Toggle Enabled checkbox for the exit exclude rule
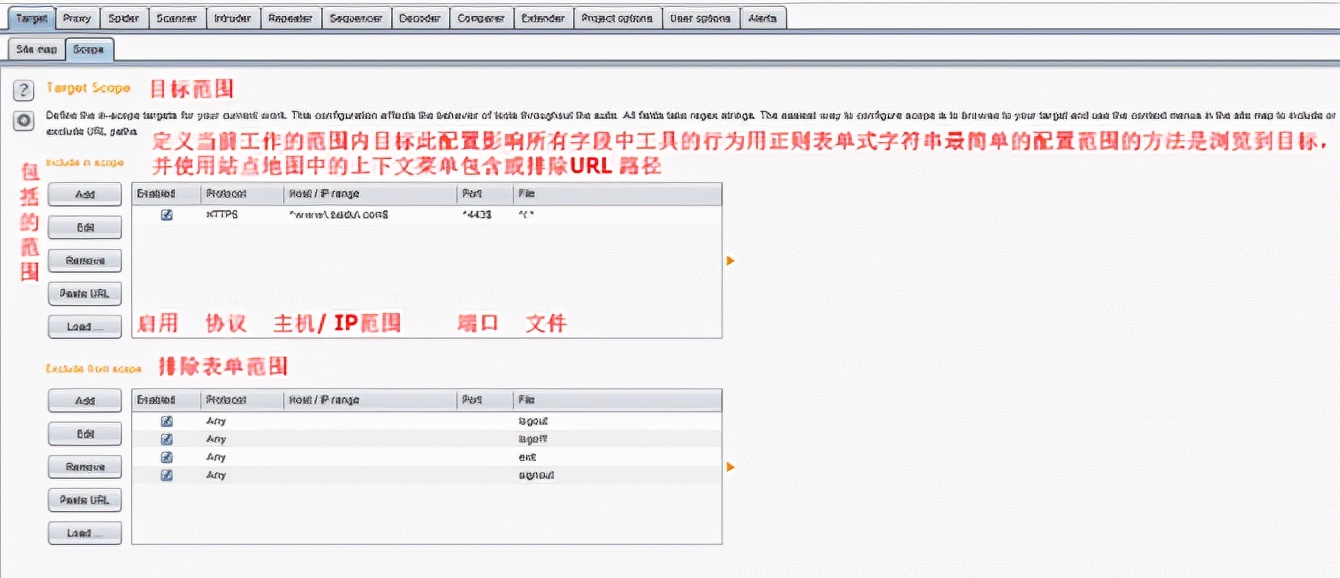This screenshot has width=1340, height=578. pyautogui.click(x=167, y=457)
